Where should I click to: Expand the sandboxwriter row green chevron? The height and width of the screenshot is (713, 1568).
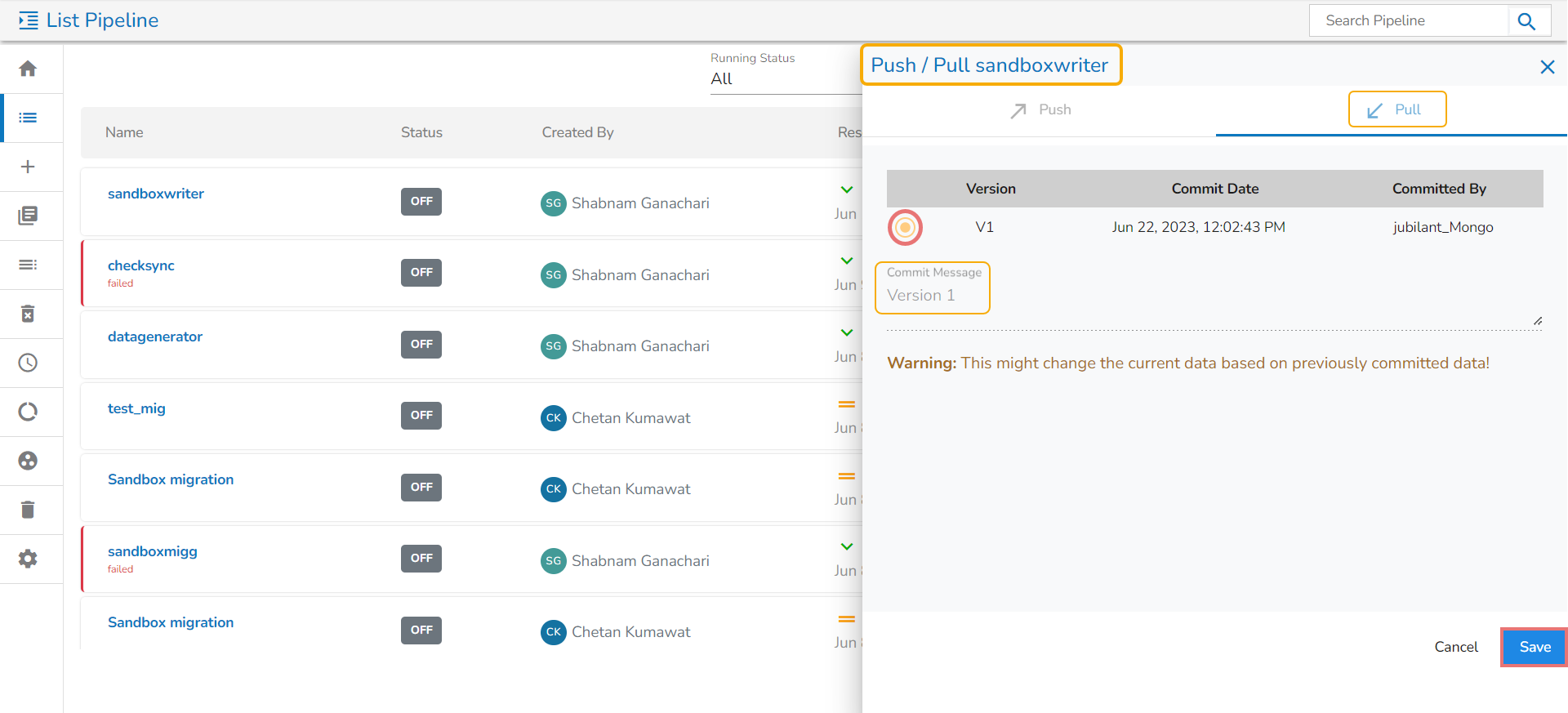(x=847, y=189)
